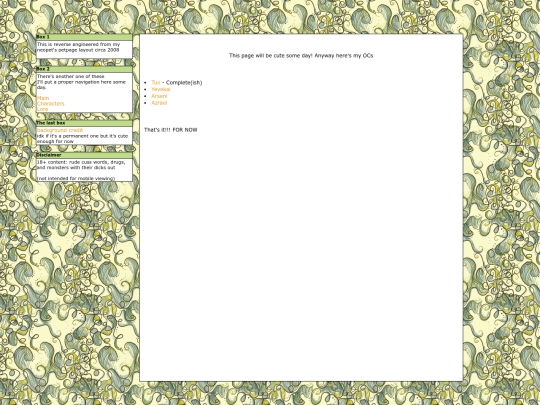Follow the background credit link

[x=60, y=130]
